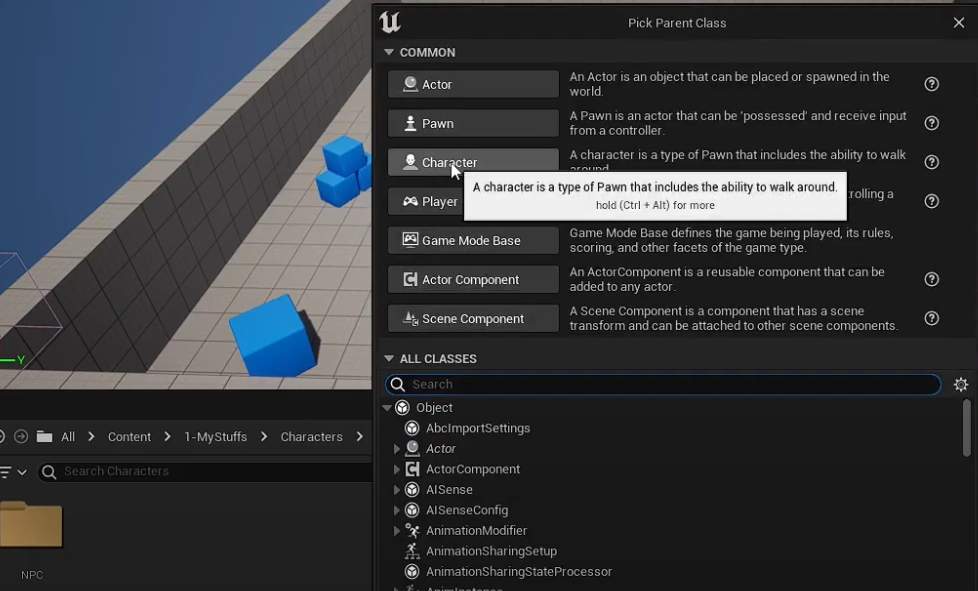The width and height of the screenshot is (978, 591).
Task: Pick Actor Component parent class
Action: (x=473, y=279)
